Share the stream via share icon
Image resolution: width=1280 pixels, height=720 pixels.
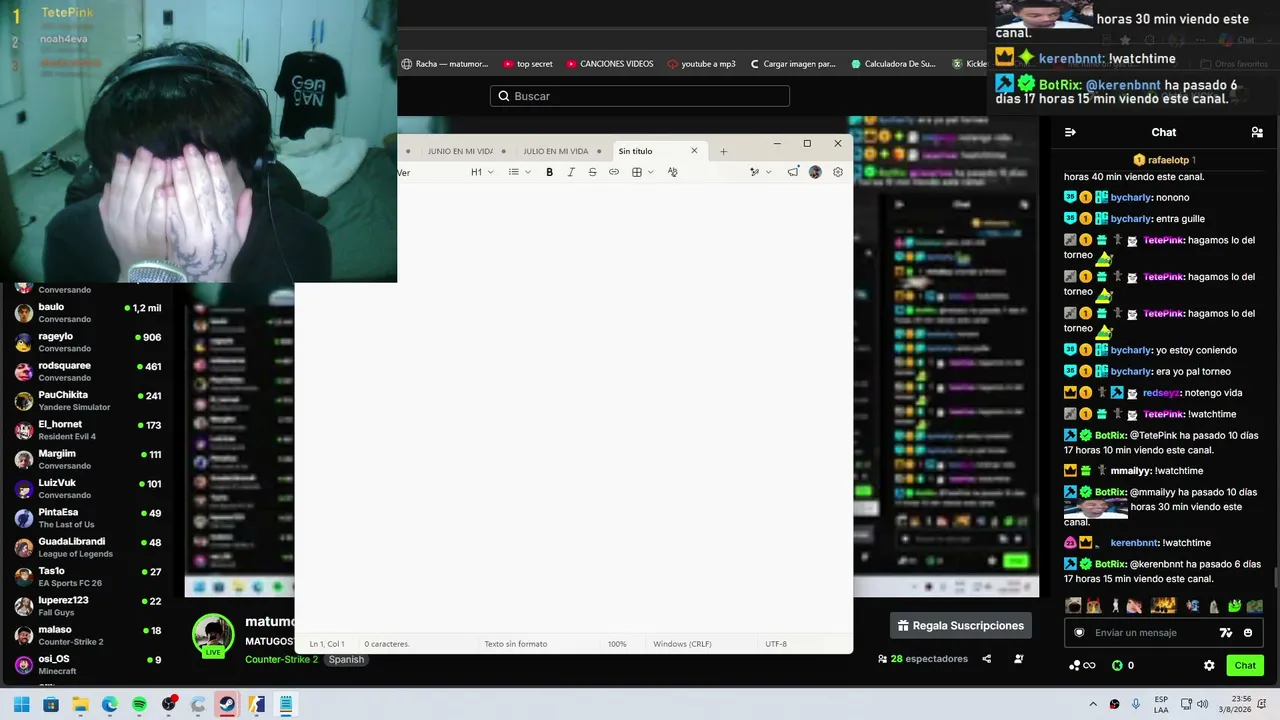[987, 659]
